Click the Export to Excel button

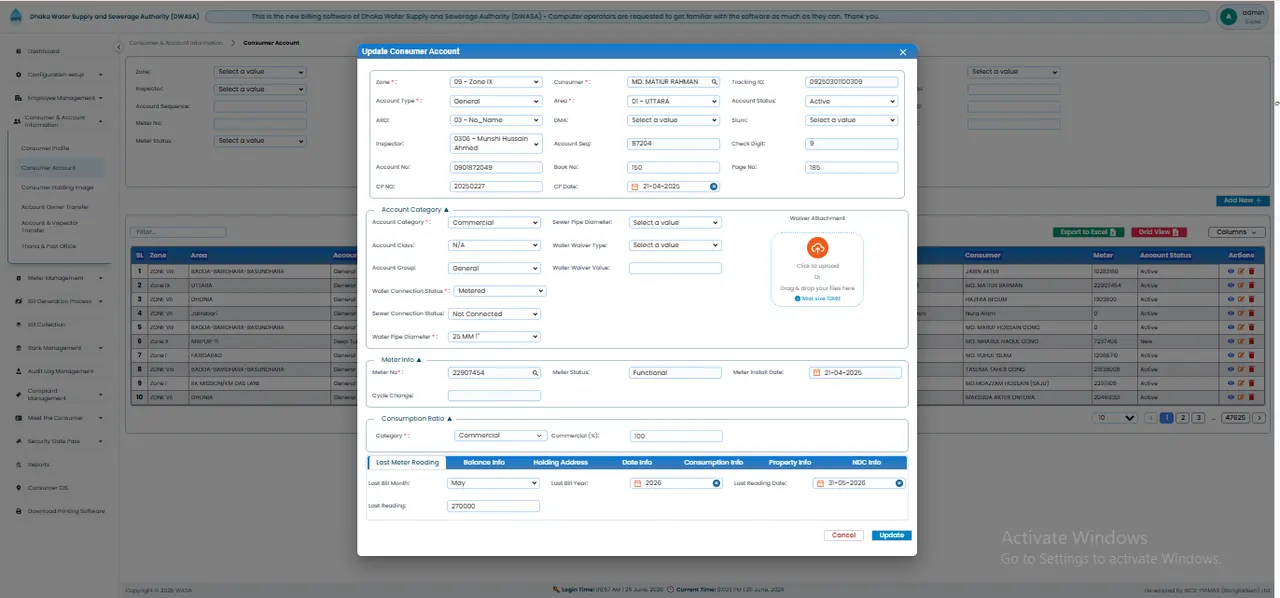pos(1088,232)
